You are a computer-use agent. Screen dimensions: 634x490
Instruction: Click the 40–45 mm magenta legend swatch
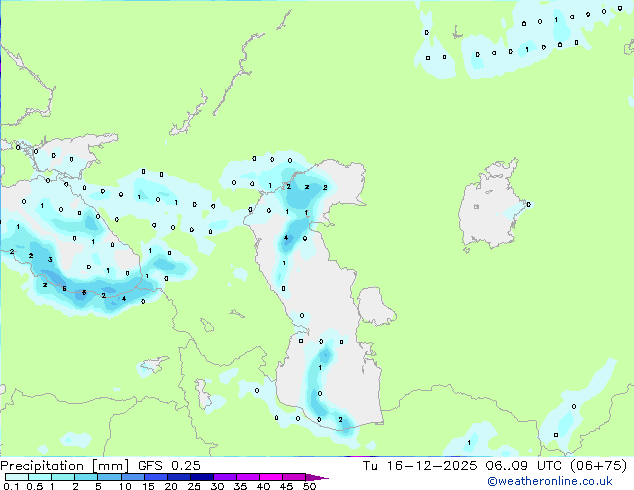click(x=271, y=477)
